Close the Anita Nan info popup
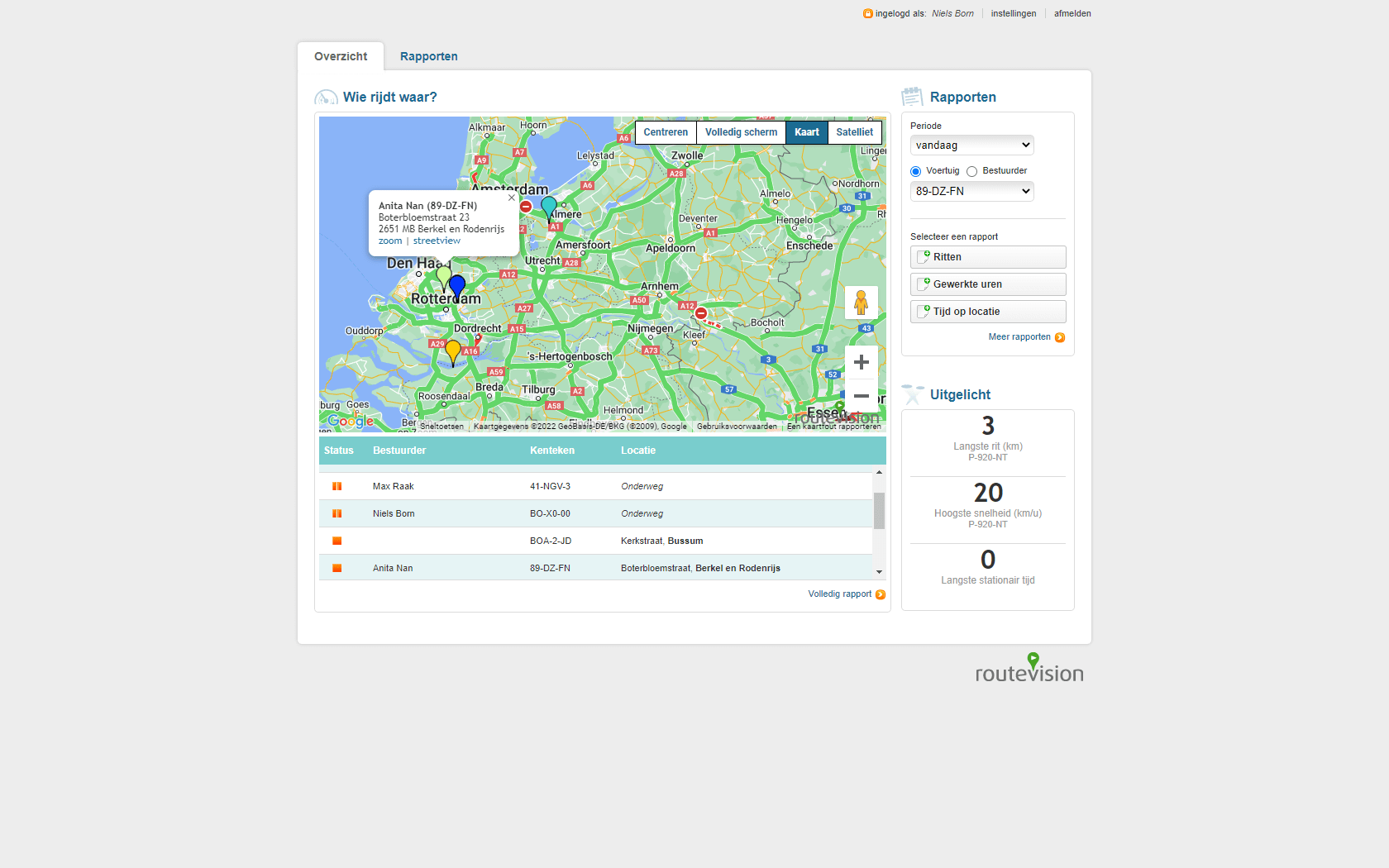The width and height of the screenshot is (1389, 868). pyautogui.click(x=511, y=198)
